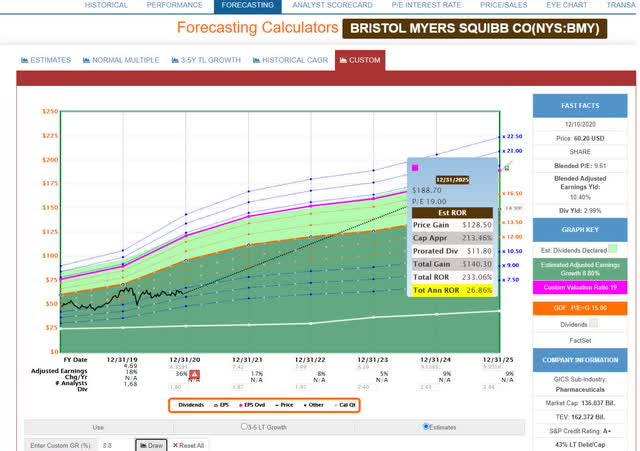Click the BRISTOL MYERS SQUIBB CO ticker banner
Image resolution: width=640 pixels, height=451 pixels.
pos(475,29)
